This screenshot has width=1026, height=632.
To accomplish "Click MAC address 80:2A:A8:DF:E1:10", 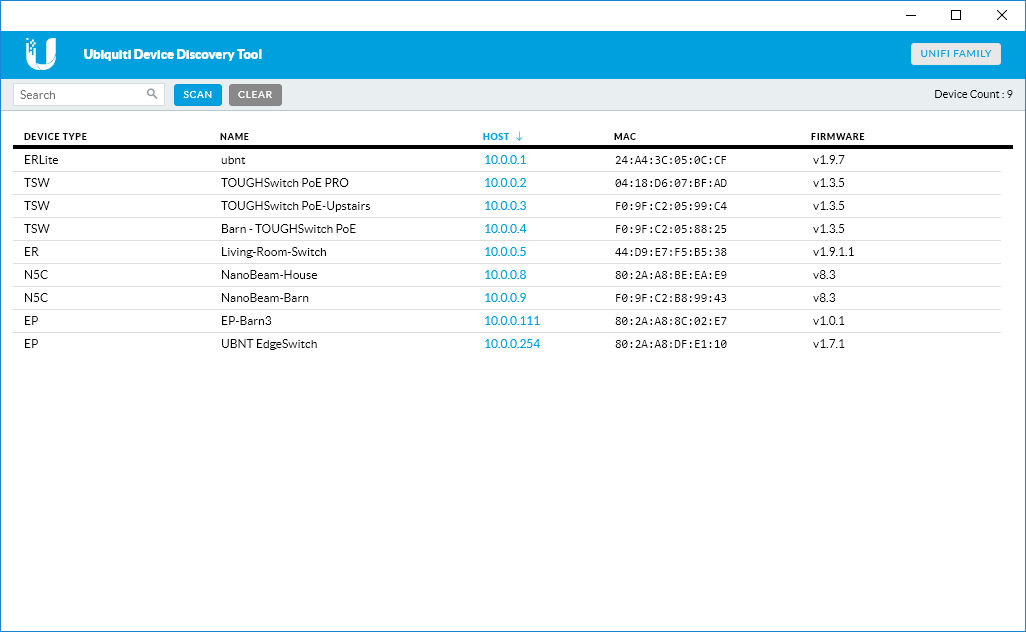I will [x=671, y=344].
